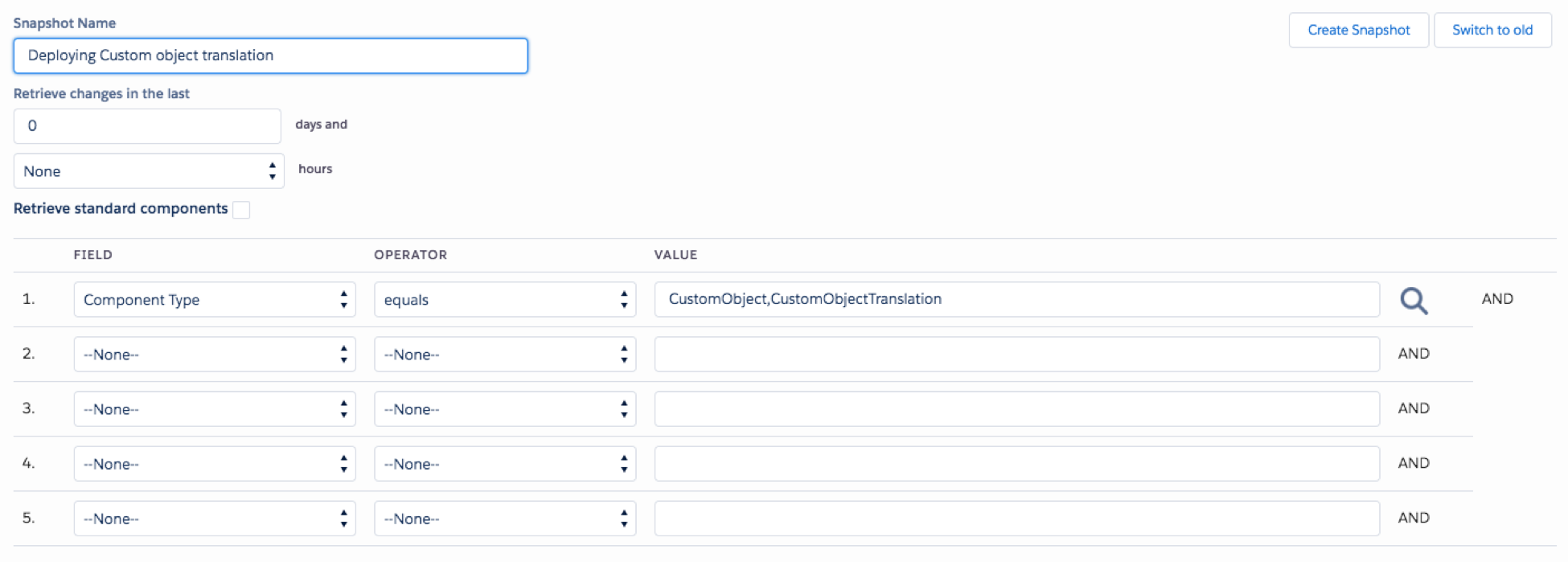Click the row 5 value input field
1568x562 pixels.
1016,519
